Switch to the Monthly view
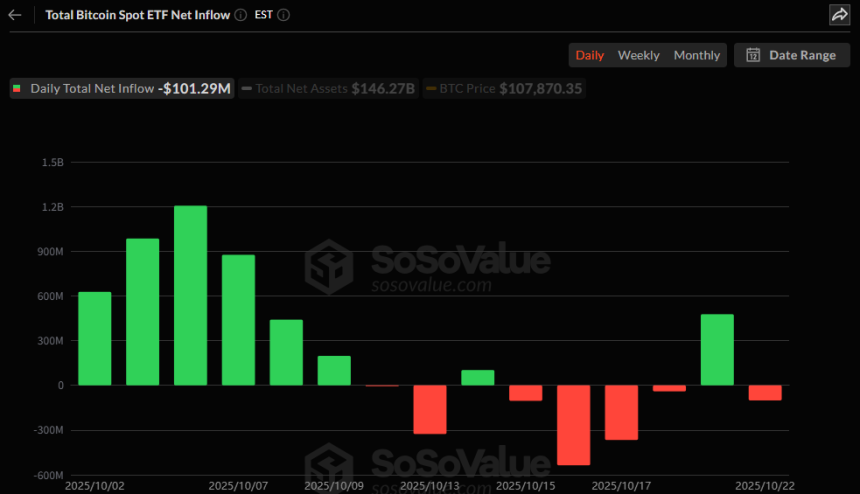Screen dimensions: 860x494 coord(696,55)
